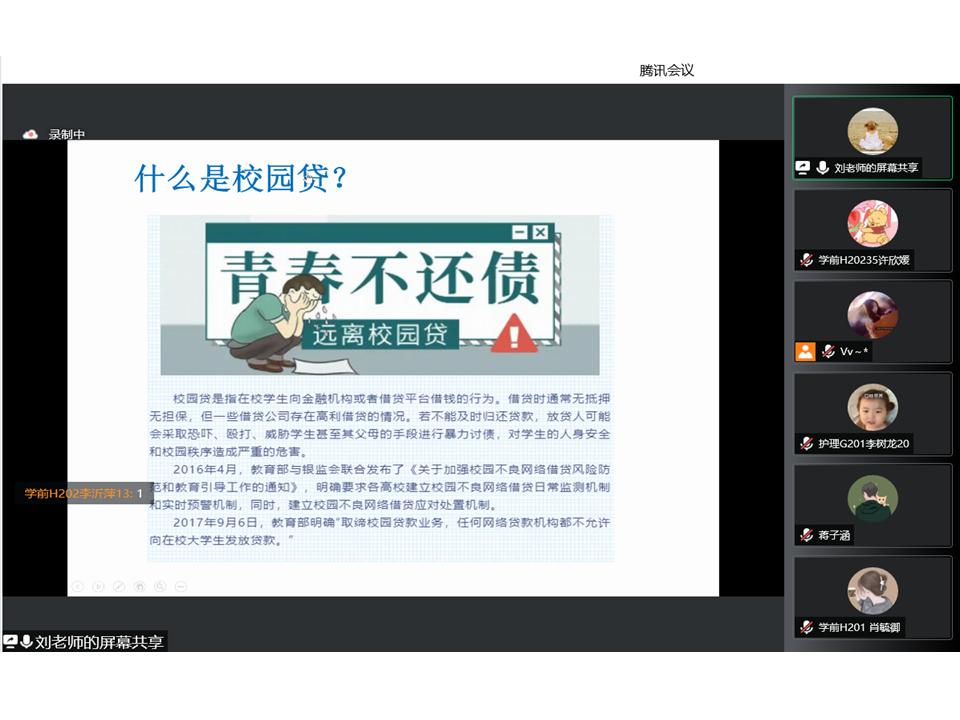Click the orange hand icon on Vv~*'s tile

(804, 351)
